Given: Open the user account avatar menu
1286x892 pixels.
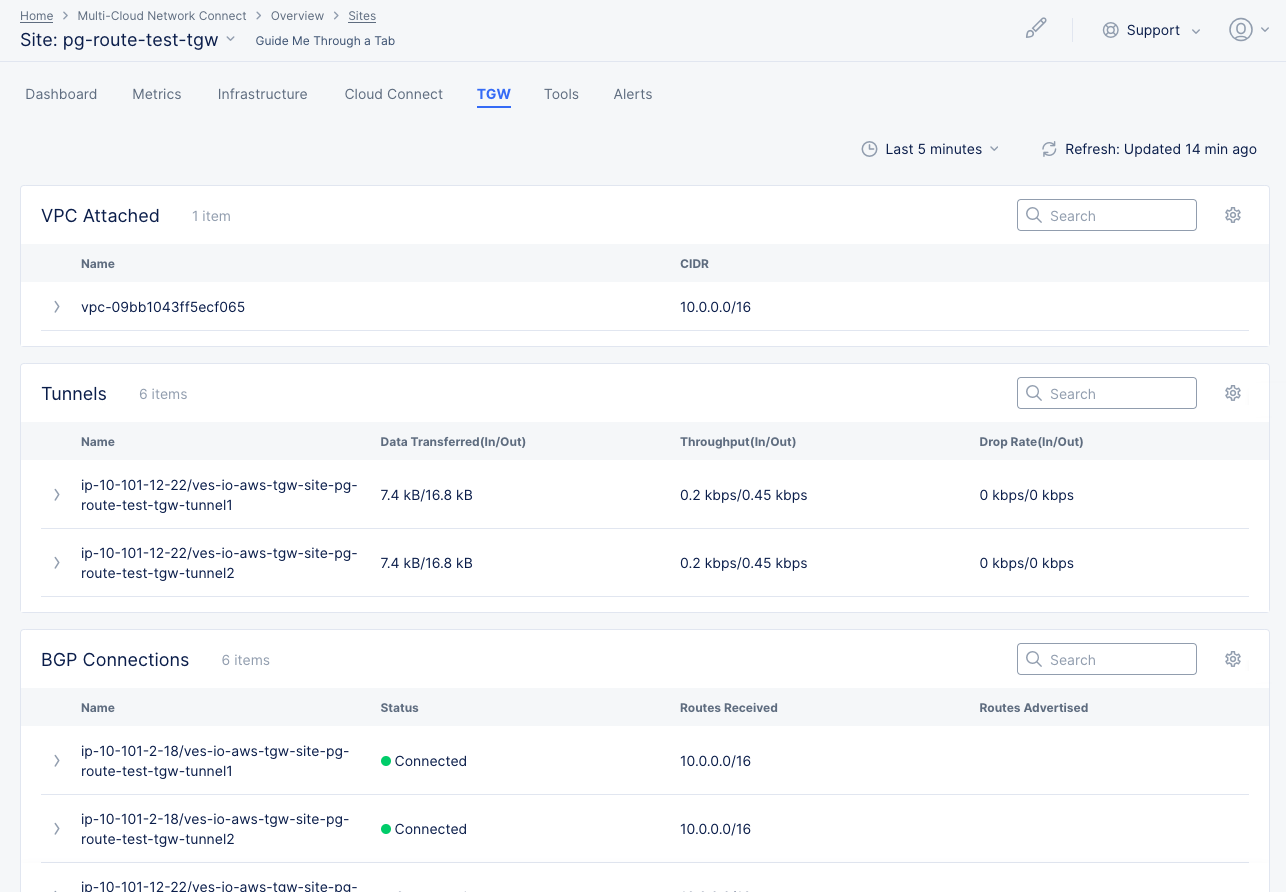Looking at the screenshot, I should 1240,30.
